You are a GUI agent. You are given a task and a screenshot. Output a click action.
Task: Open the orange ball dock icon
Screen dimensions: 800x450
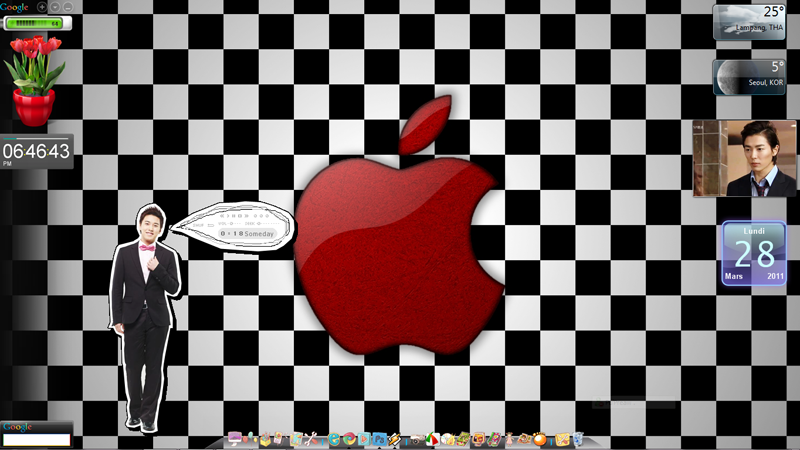point(540,439)
